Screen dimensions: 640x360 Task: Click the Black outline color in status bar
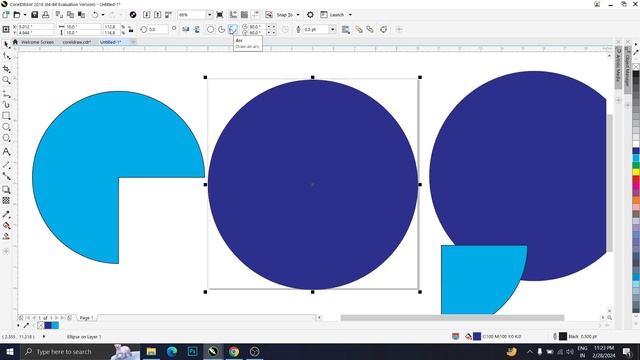pyautogui.click(x=563, y=336)
